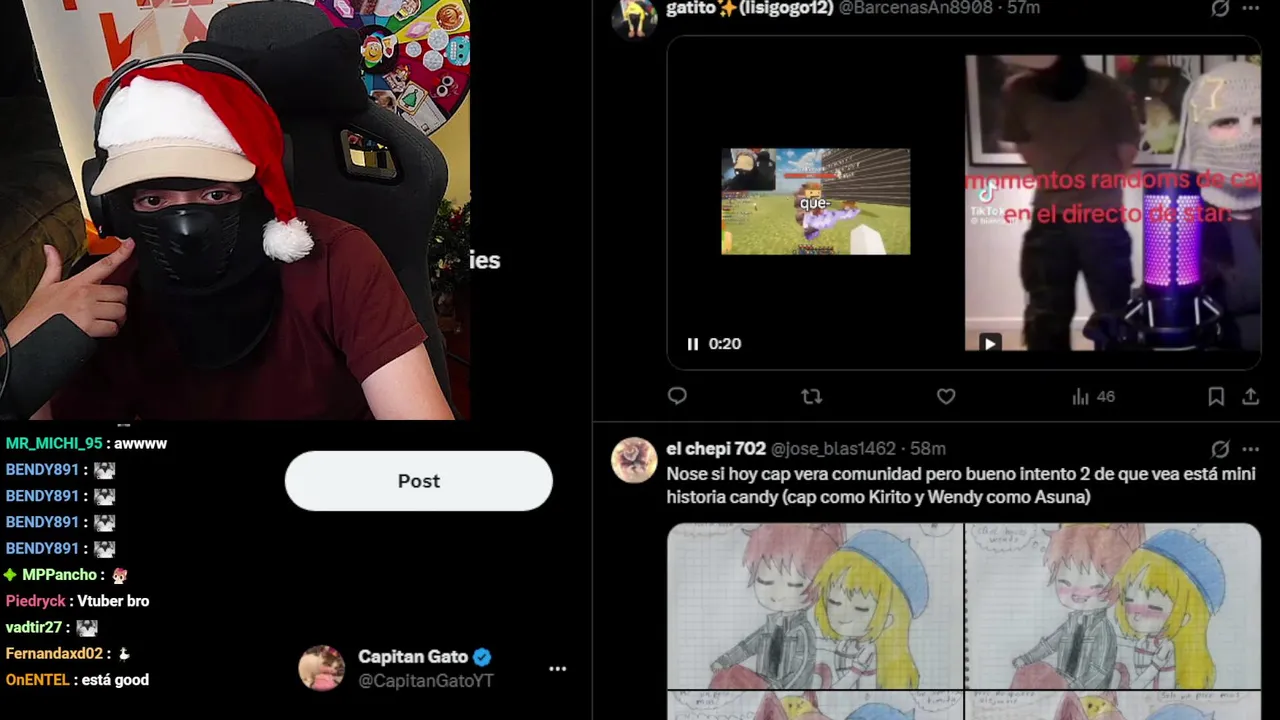Open el chepi 702 username link
The width and height of the screenshot is (1280, 720).
[718, 449]
